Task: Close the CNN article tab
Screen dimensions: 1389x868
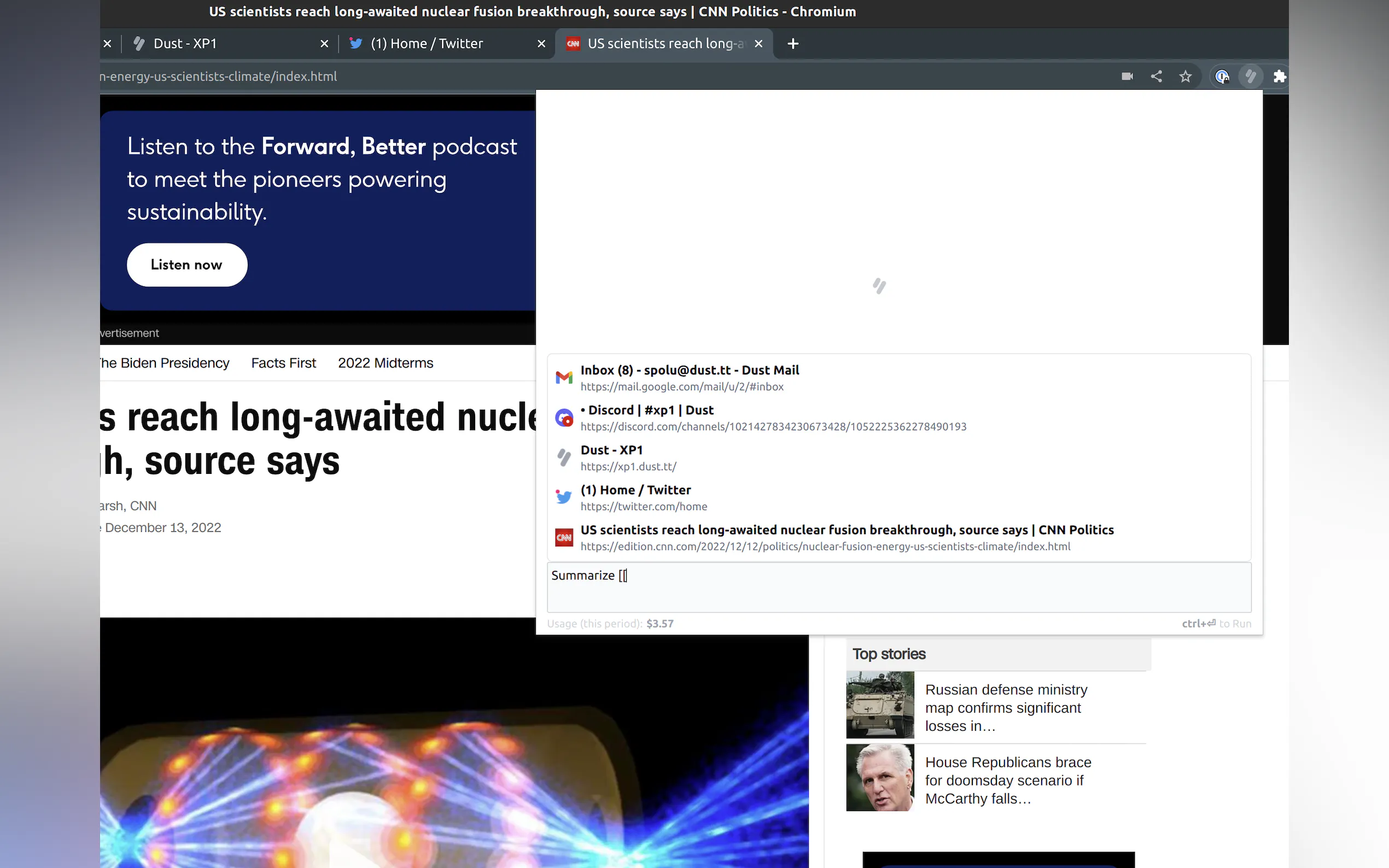Action: (x=758, y=44)
